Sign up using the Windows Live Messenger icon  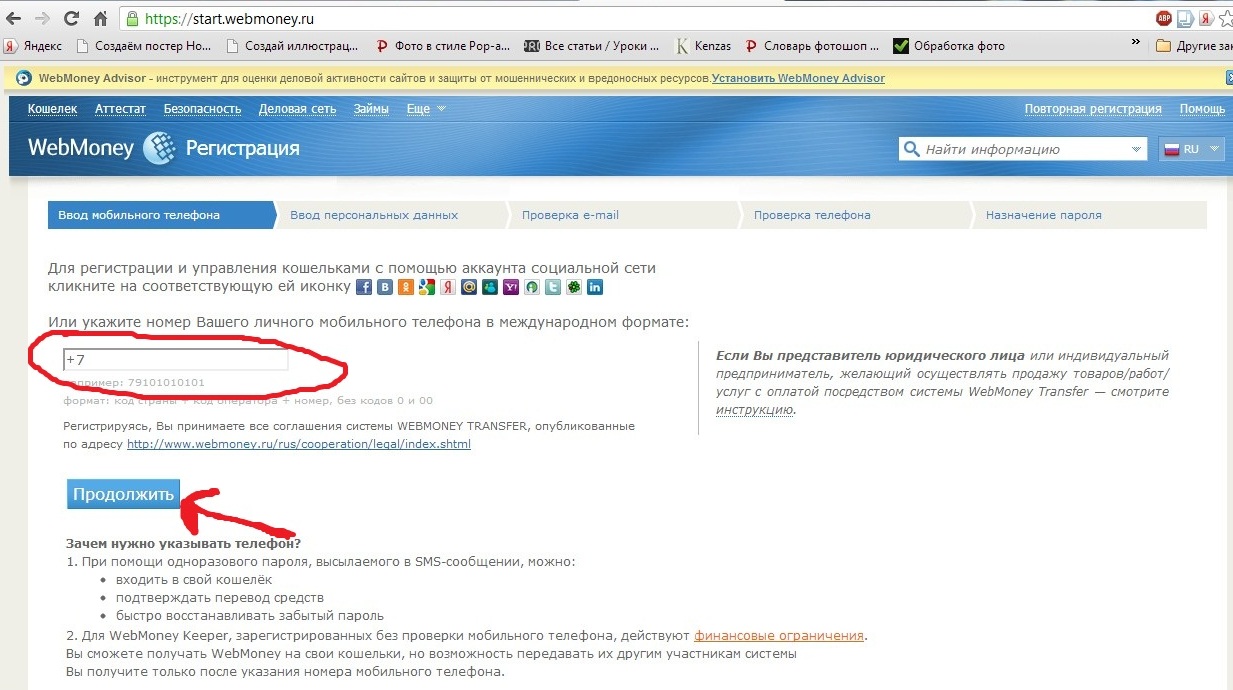click(490, 287)
